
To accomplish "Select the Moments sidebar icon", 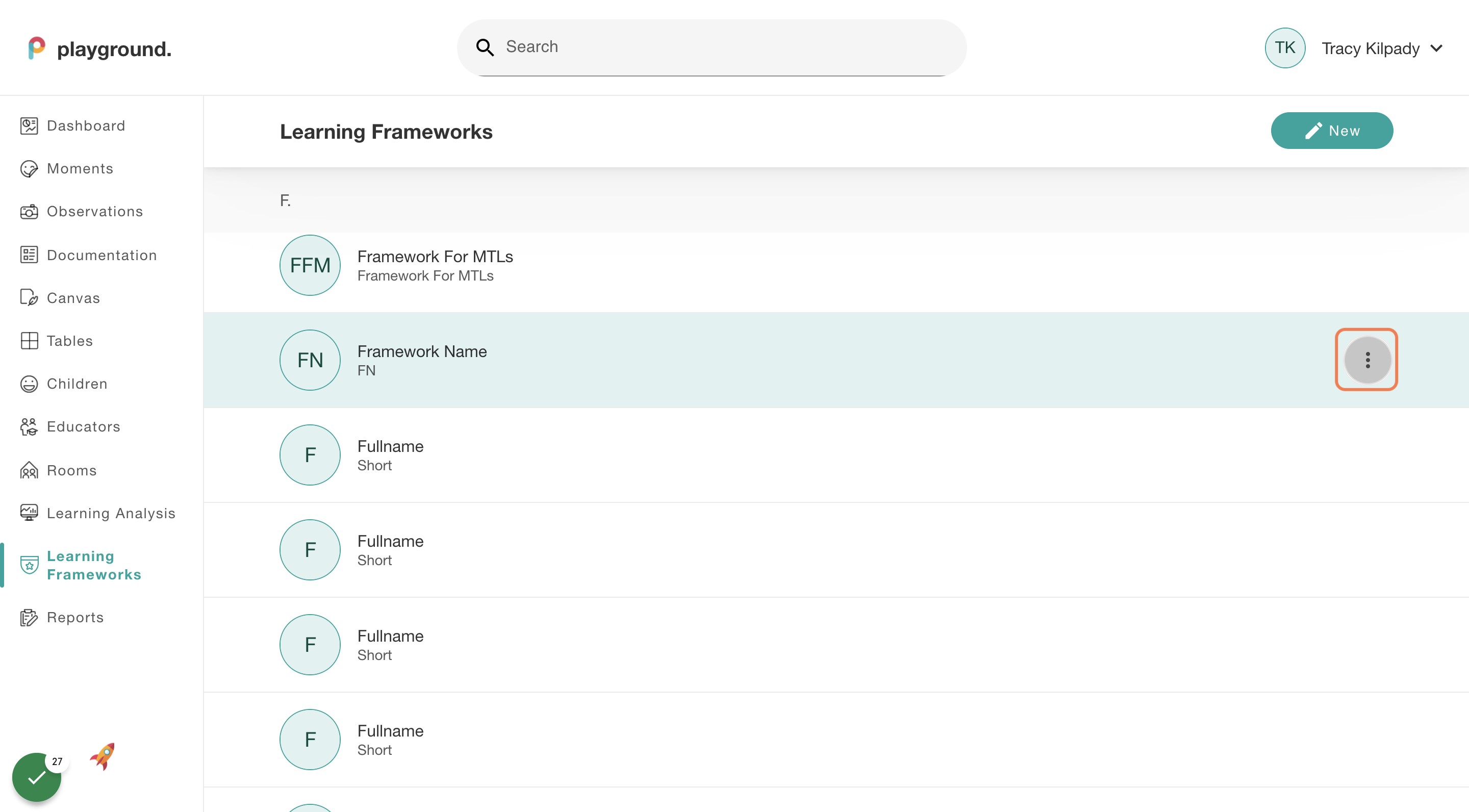I will pos(29,168).
